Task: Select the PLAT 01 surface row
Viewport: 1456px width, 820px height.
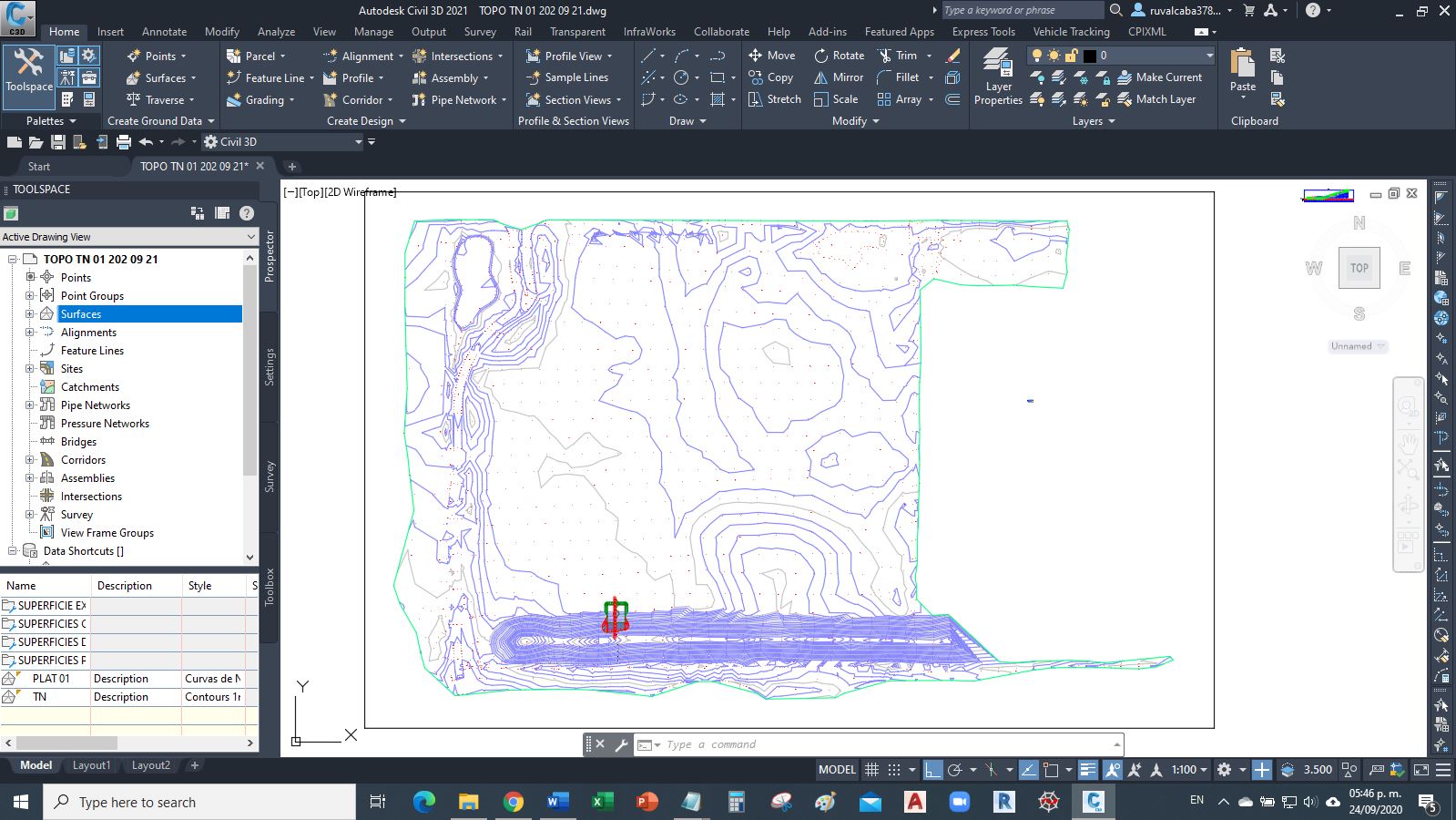Action: (129, 679)
